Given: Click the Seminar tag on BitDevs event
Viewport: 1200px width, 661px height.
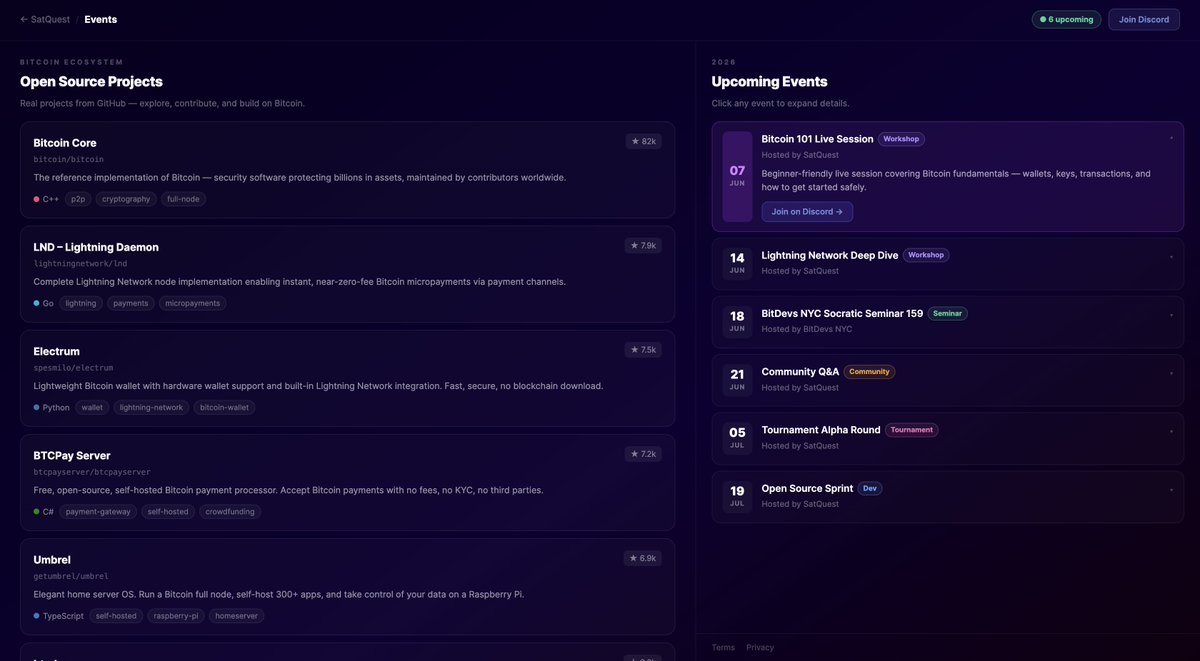Looking at the screenshot, I should pos(947,313).
